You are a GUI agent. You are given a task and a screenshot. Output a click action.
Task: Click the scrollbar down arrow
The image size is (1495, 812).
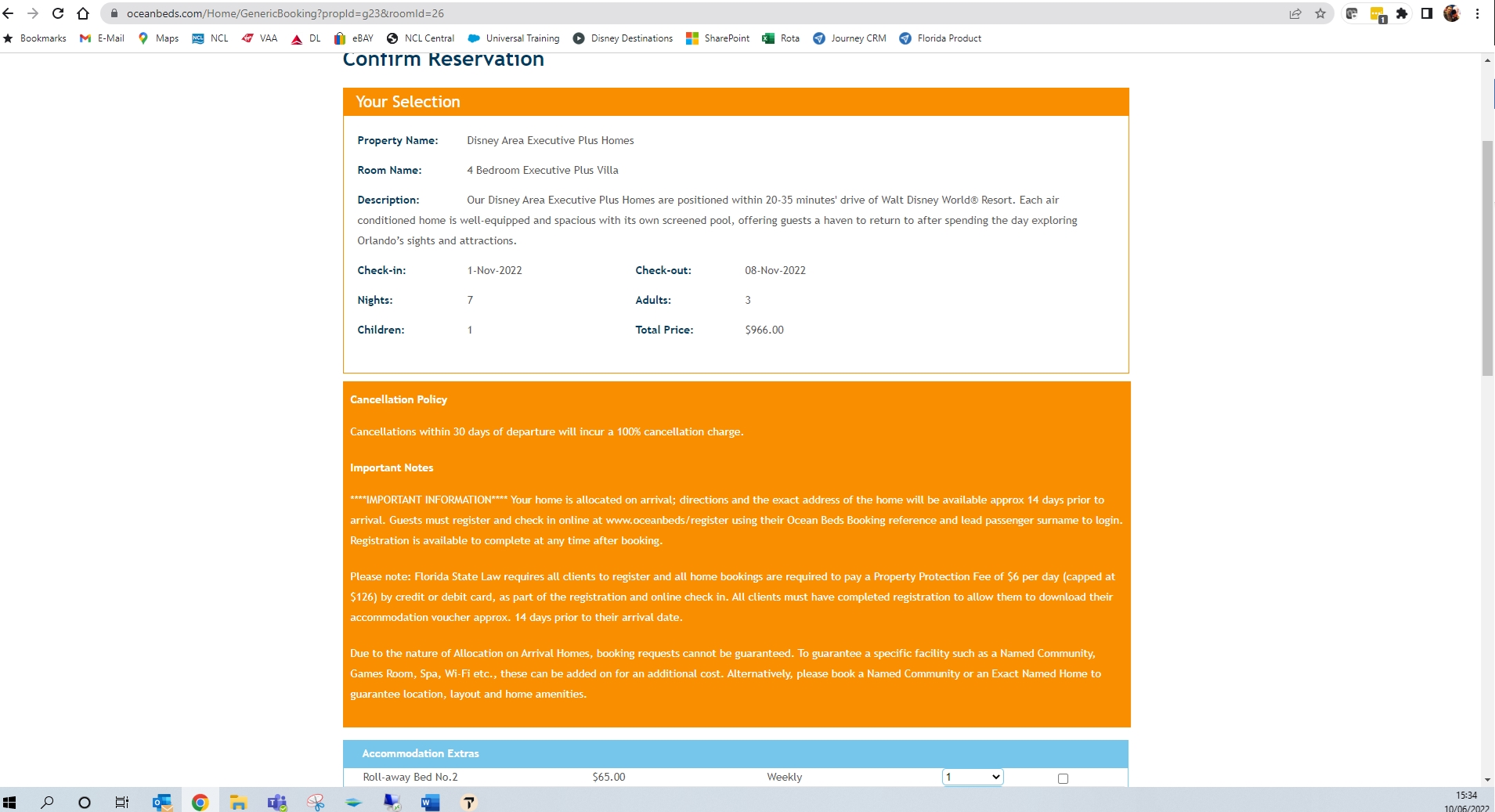pos(1488,781)
